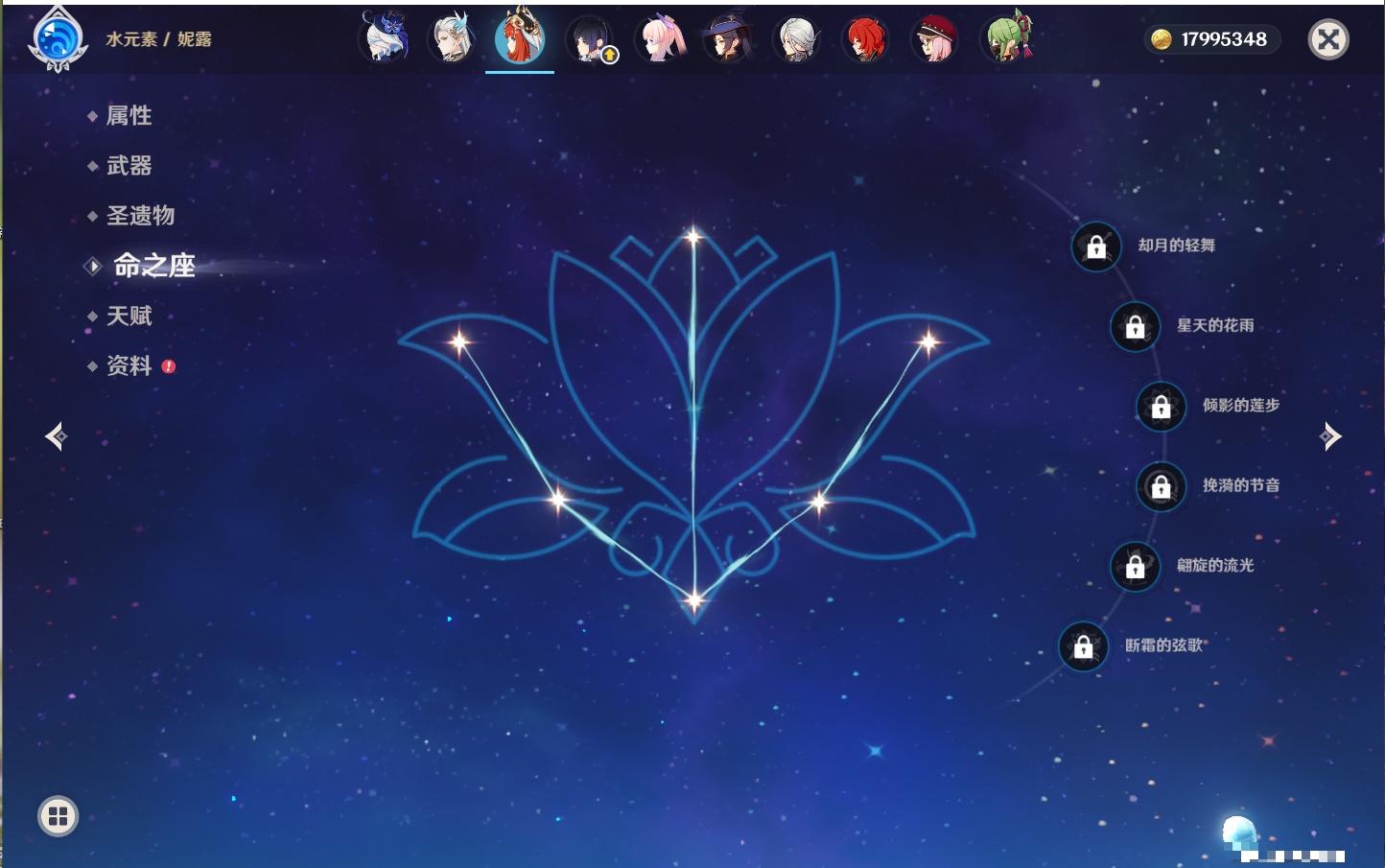The height and width of the screenshot is (868, 1385).
Task: Go to the 圣遗物 artifacts tab
Action: point(140,216)
